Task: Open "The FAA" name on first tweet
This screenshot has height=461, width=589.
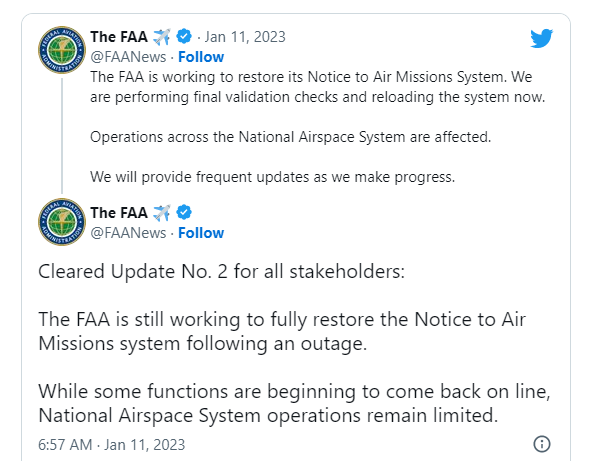Action: click(x=119, y=37)
